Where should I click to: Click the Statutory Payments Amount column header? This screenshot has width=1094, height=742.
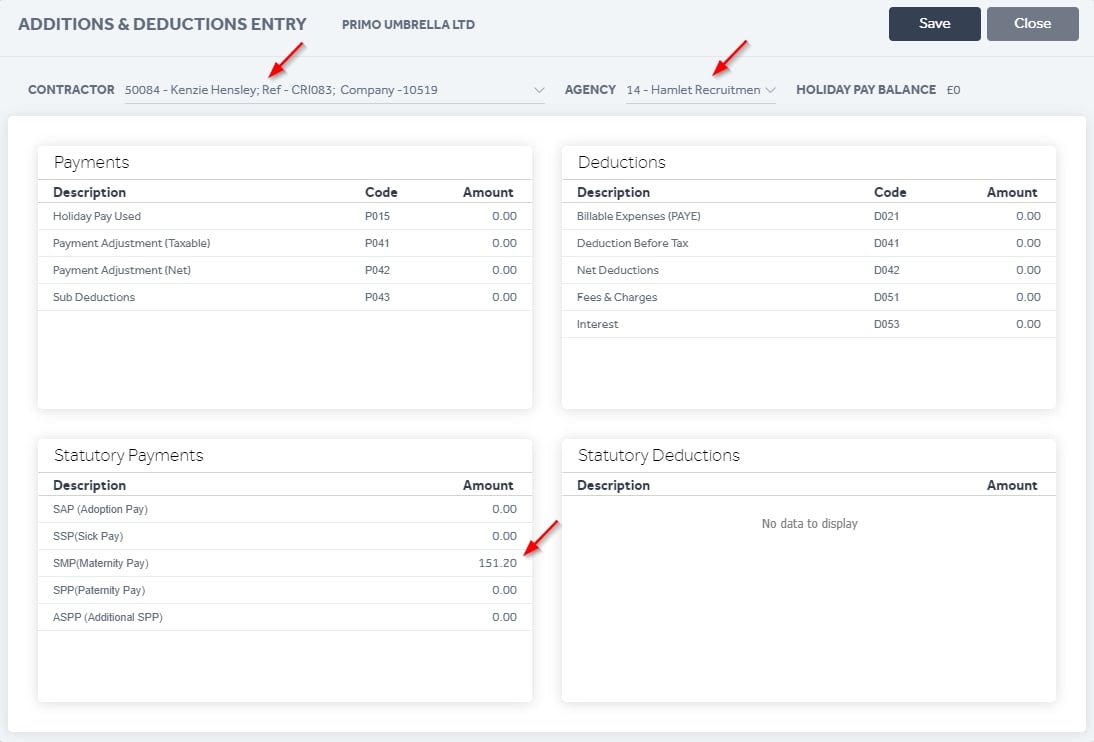[488, 485]
